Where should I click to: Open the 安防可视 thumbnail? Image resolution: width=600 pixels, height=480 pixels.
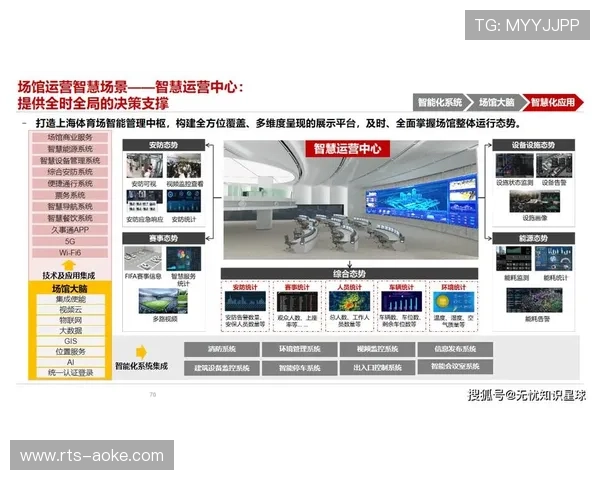144,166
